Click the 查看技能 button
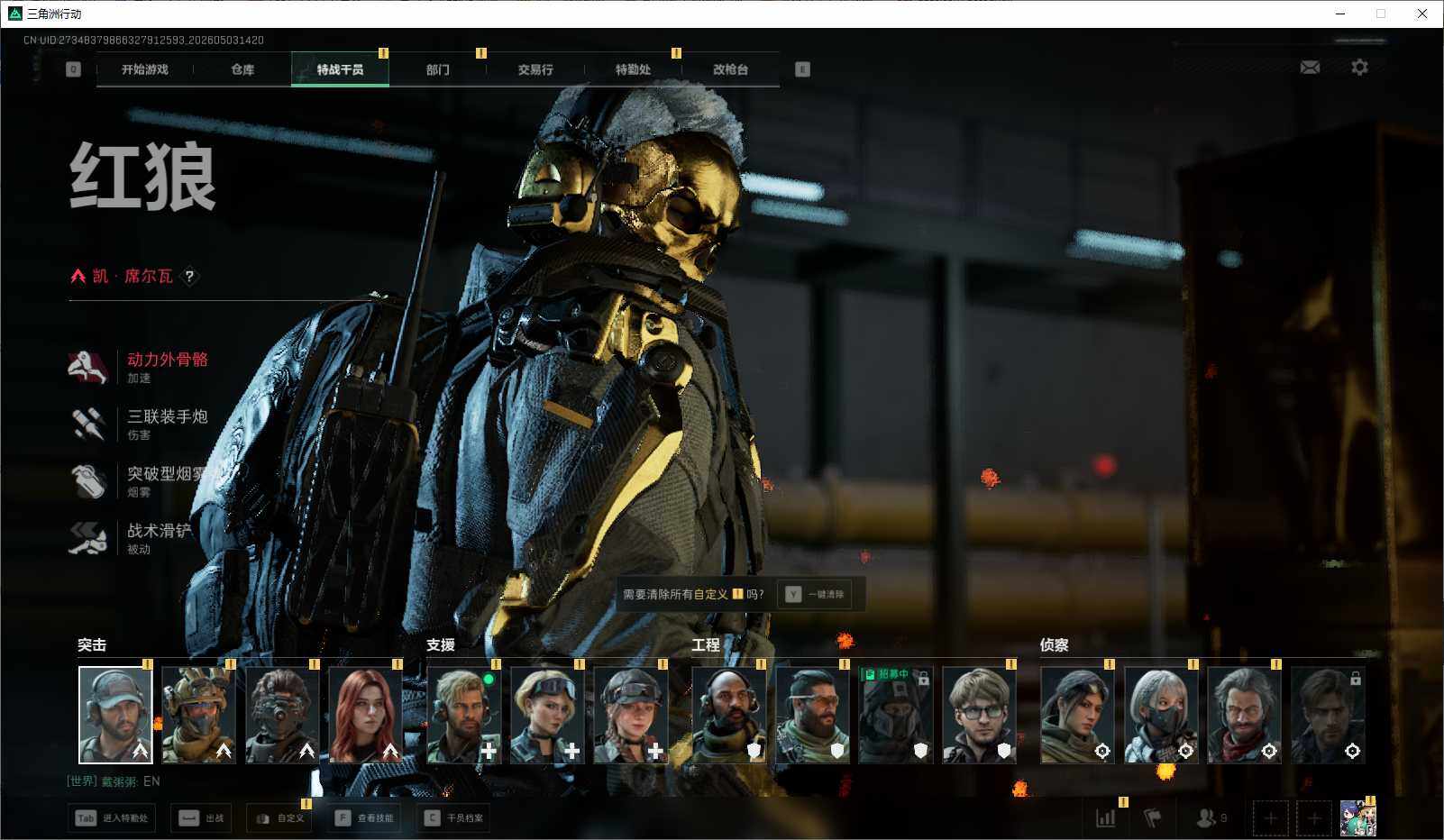Image resolution: width=1444 pixels, height=840 pixels. (x=366, y=818)
